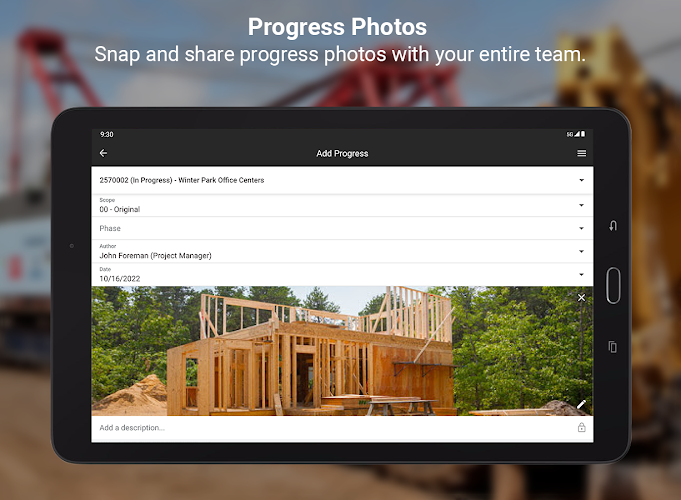Expand the Phase dropdown arrow

pos(582,228)
